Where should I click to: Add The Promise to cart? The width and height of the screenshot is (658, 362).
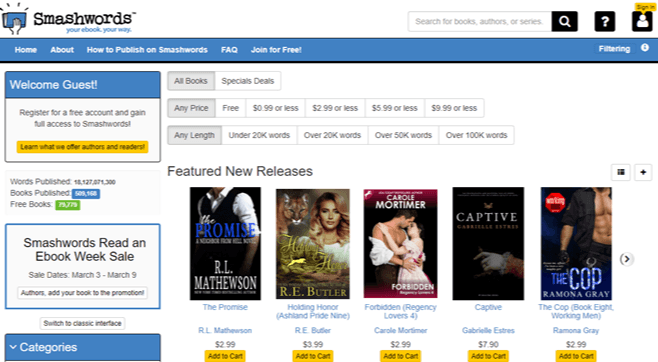pyautogui.click(x=225, y=356)
